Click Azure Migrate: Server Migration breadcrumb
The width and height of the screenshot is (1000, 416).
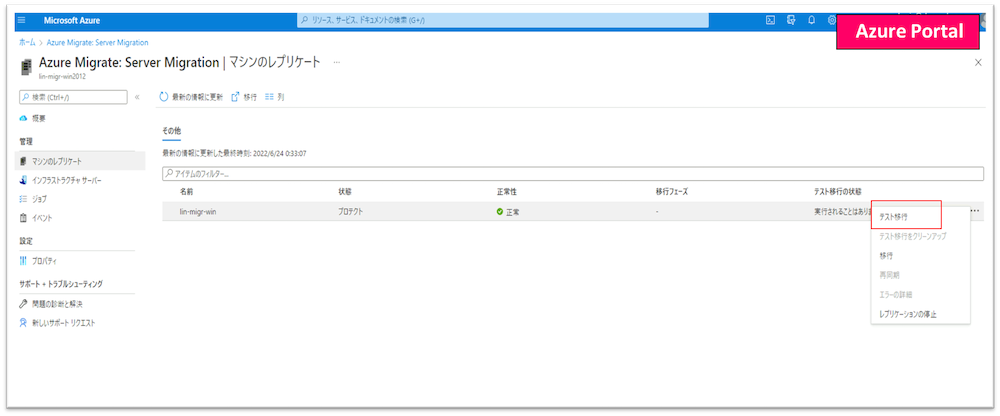98,42
